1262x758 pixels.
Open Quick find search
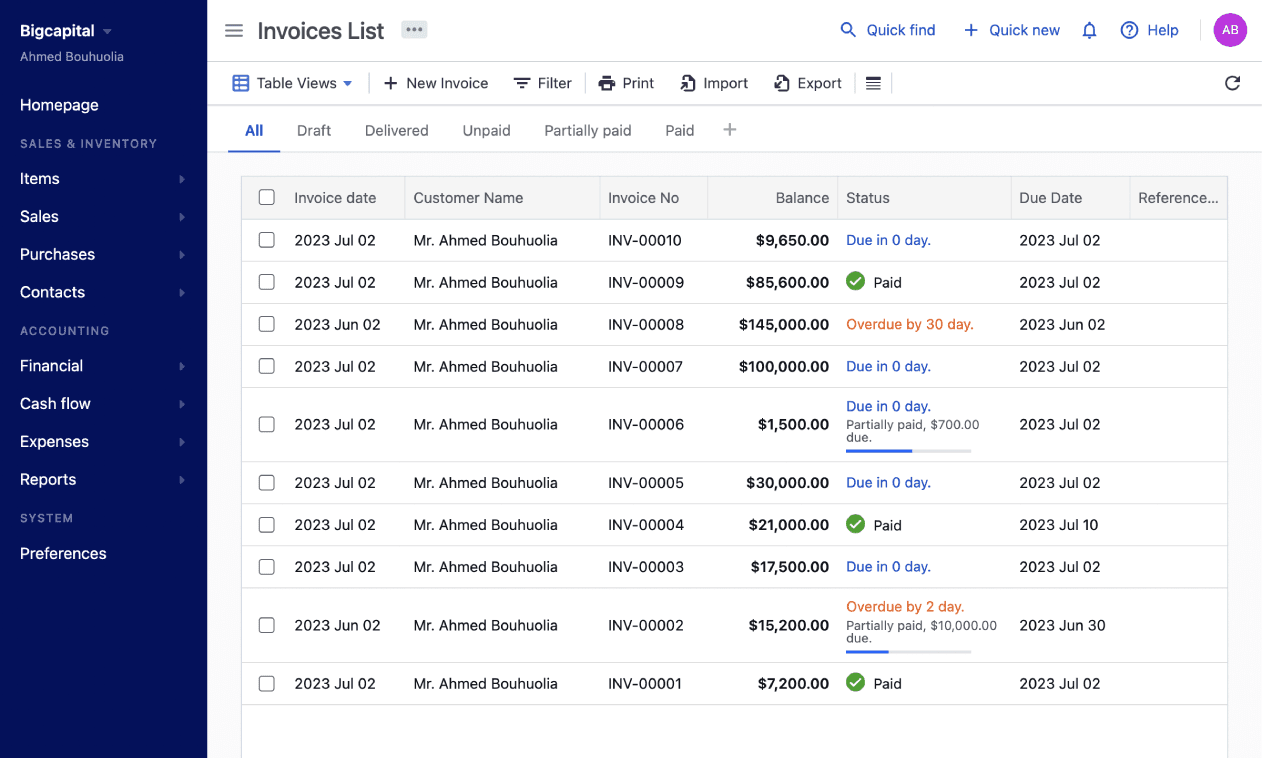coord(888,30)
